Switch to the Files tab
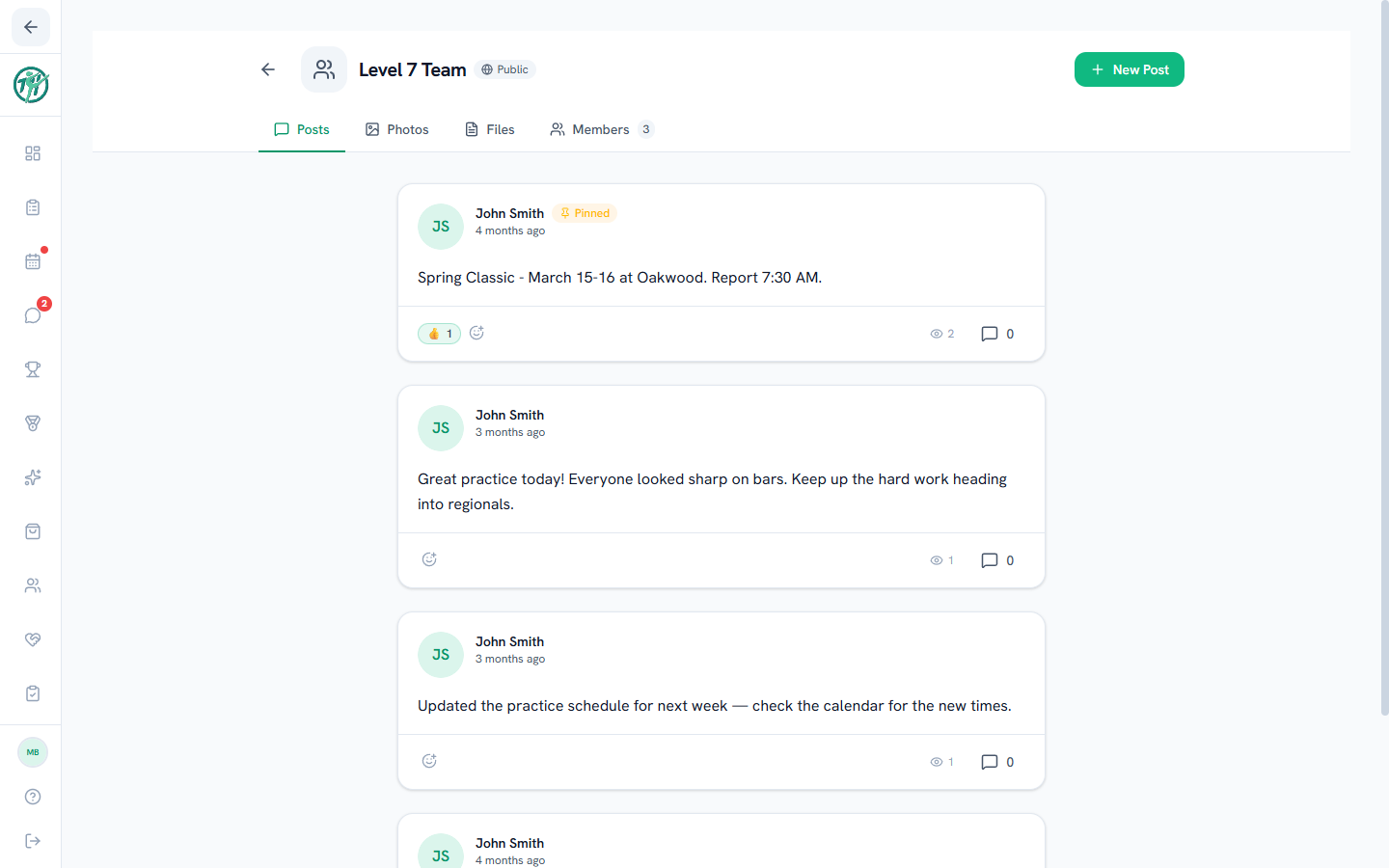This screenshot has width=1389, height=868. (x=490, y=129)
